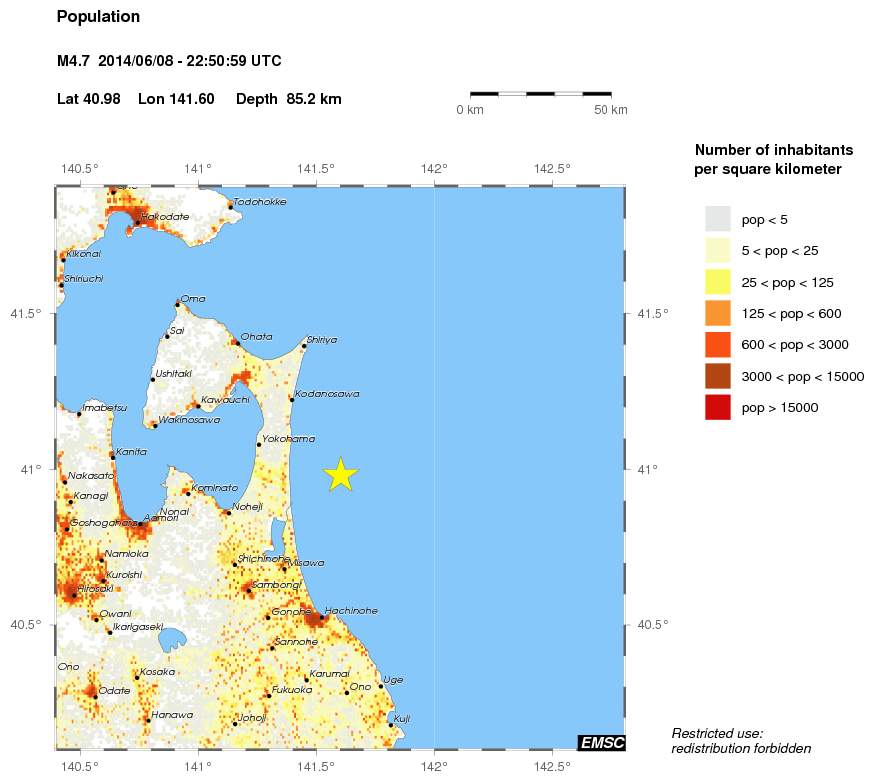The width and height of the screenshot is (874, 781).
Task: Click the yellow '25 < pop < 125' swatch
Action: coord(718,282)
